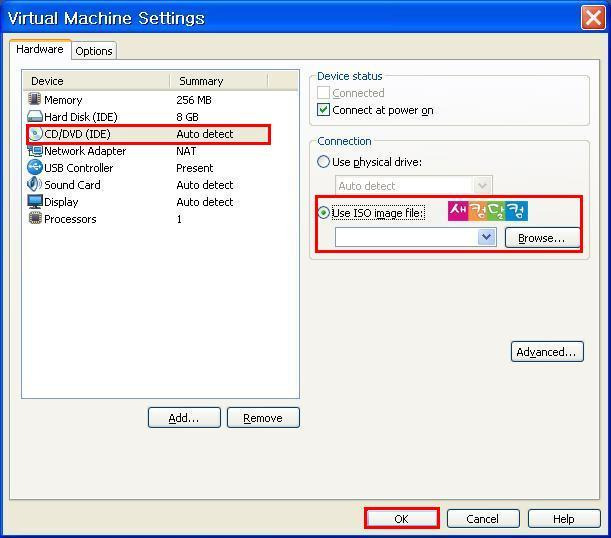
Task: Toggle the Connected checkbox
Action: coord(323,93)
